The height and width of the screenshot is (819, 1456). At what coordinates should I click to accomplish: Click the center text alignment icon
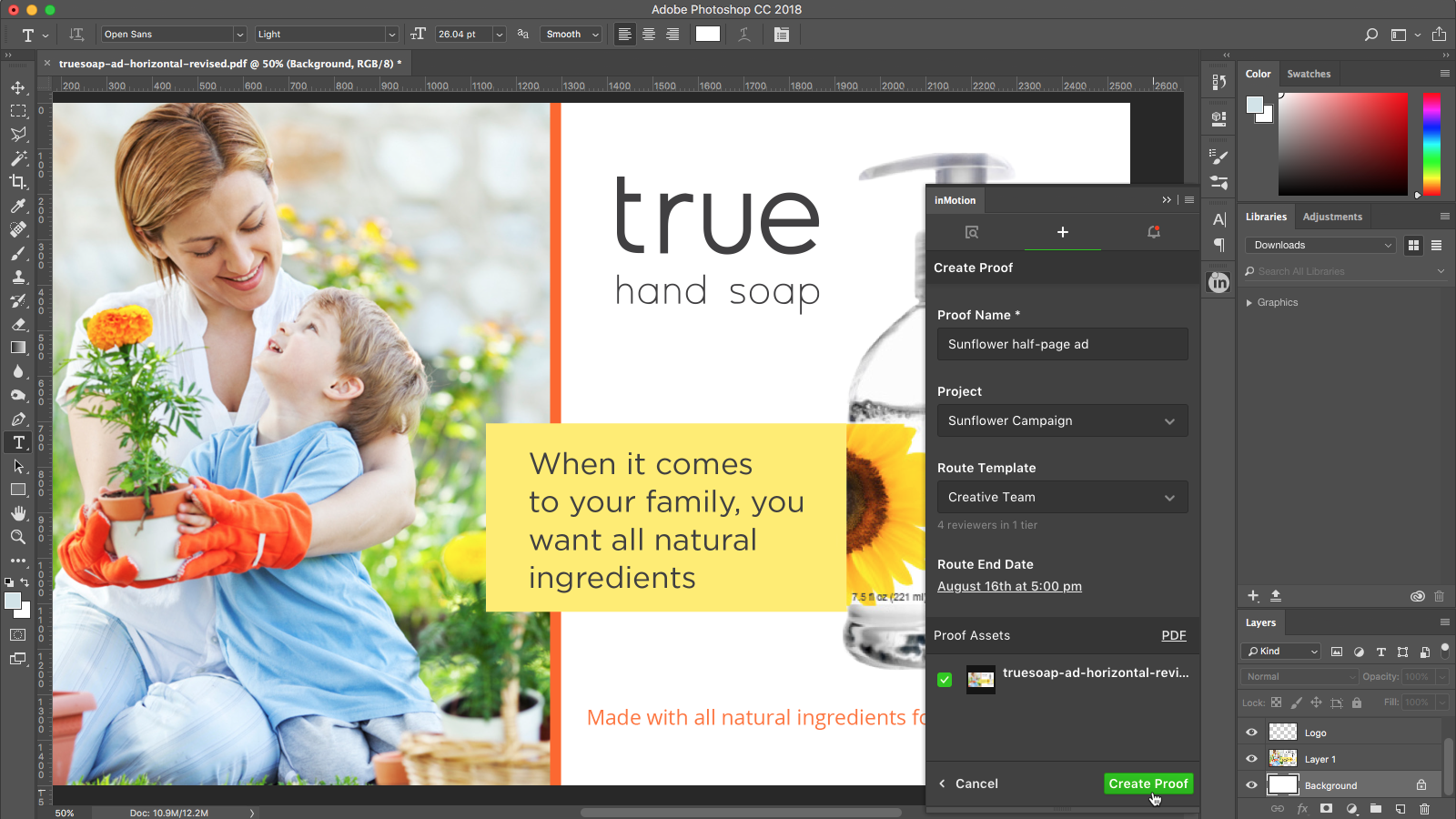pyautogui.click(x=649, y=35)
